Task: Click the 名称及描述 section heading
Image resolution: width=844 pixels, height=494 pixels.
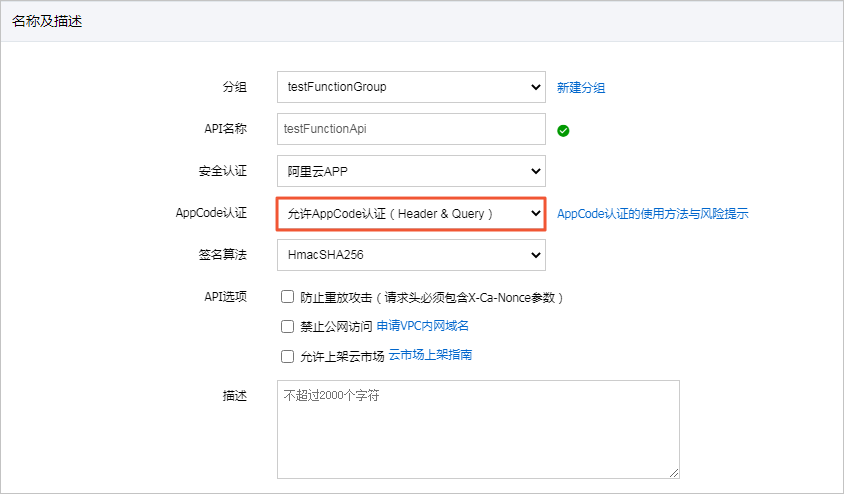Action: pyautogui.click(x=47, y=22)
